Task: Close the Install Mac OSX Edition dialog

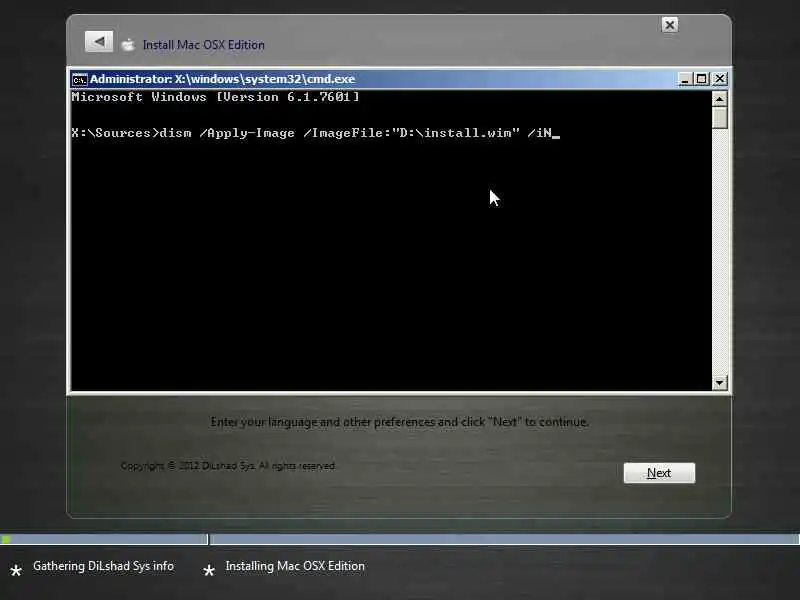Action: pyautogui.click(x=669, y=24)
